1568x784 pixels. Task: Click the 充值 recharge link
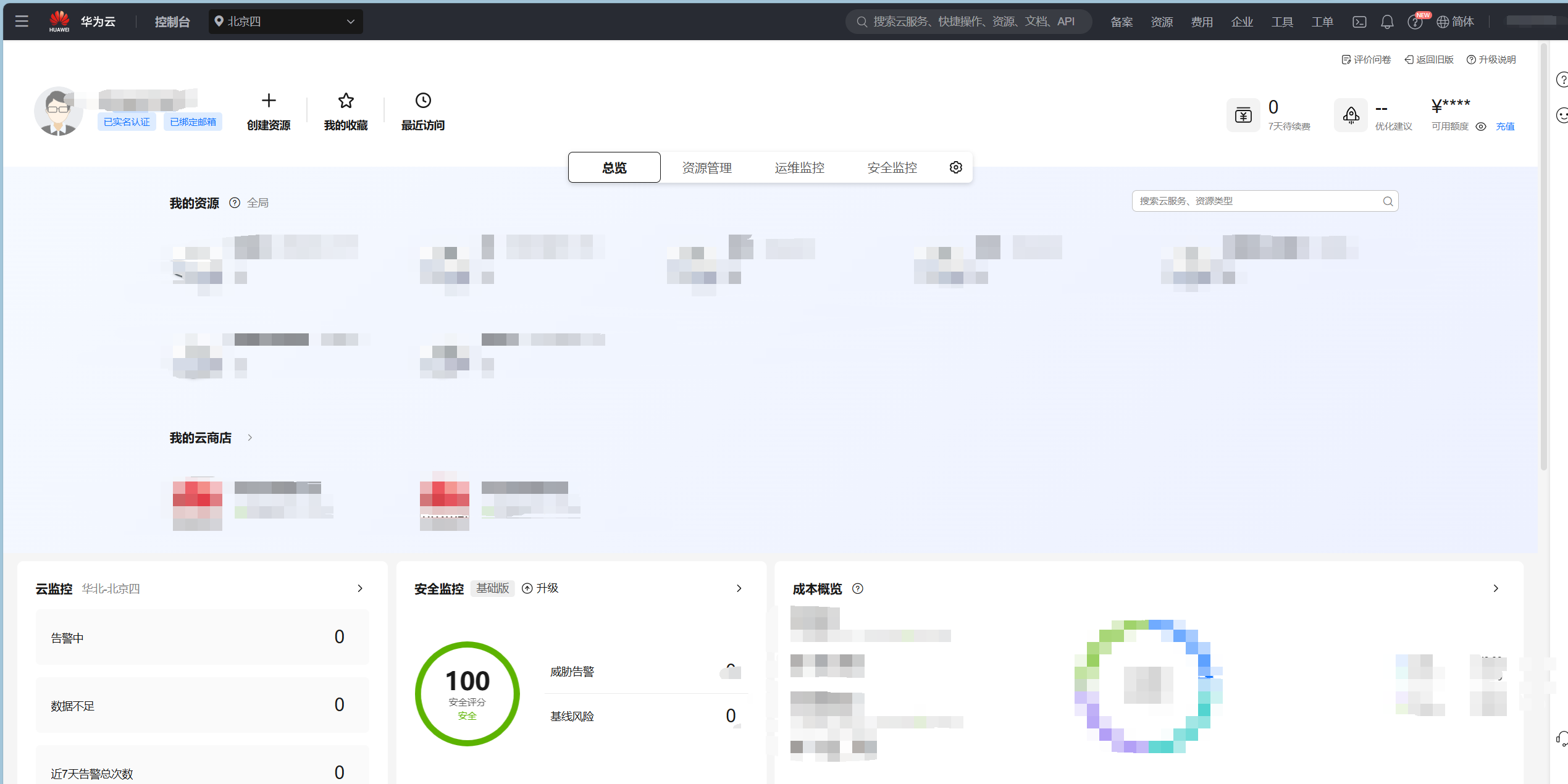tap(1505, 127)
